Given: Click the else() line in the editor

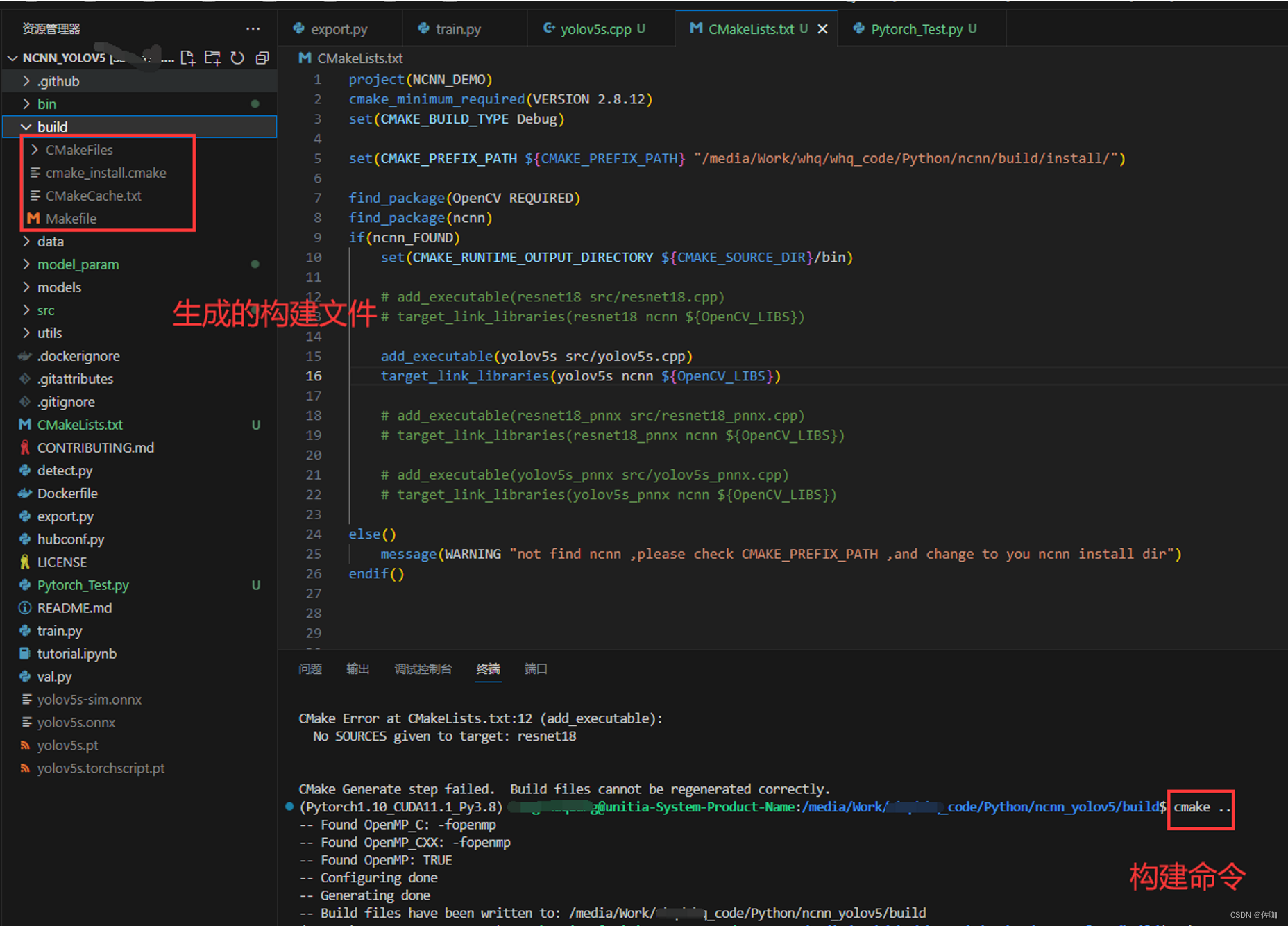Looking at the screenshot, I should click(372, 534).
